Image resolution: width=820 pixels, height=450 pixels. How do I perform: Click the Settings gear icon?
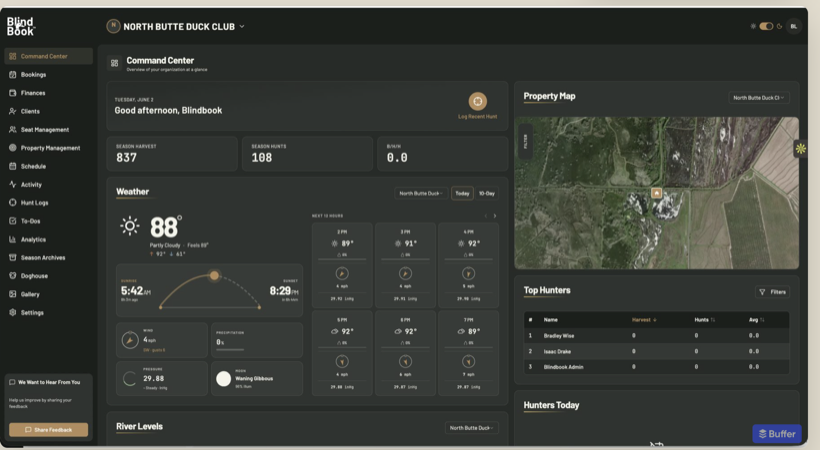click(x=13, y=312)
